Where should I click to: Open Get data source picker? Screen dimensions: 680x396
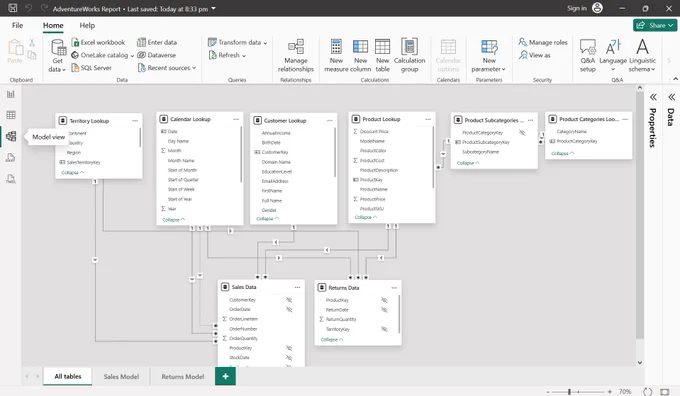click(58, 56)
